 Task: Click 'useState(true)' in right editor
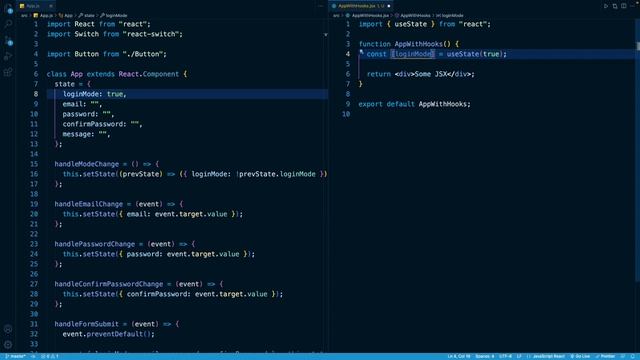[x=474, y=54]
